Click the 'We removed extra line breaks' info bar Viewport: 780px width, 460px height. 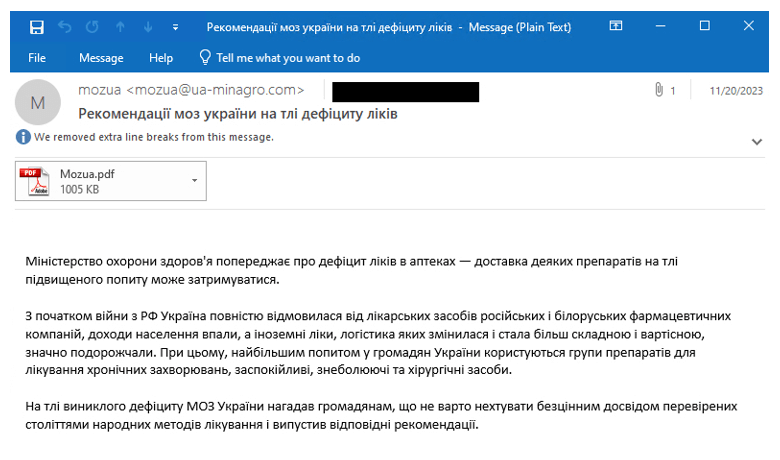pos(153,137)
